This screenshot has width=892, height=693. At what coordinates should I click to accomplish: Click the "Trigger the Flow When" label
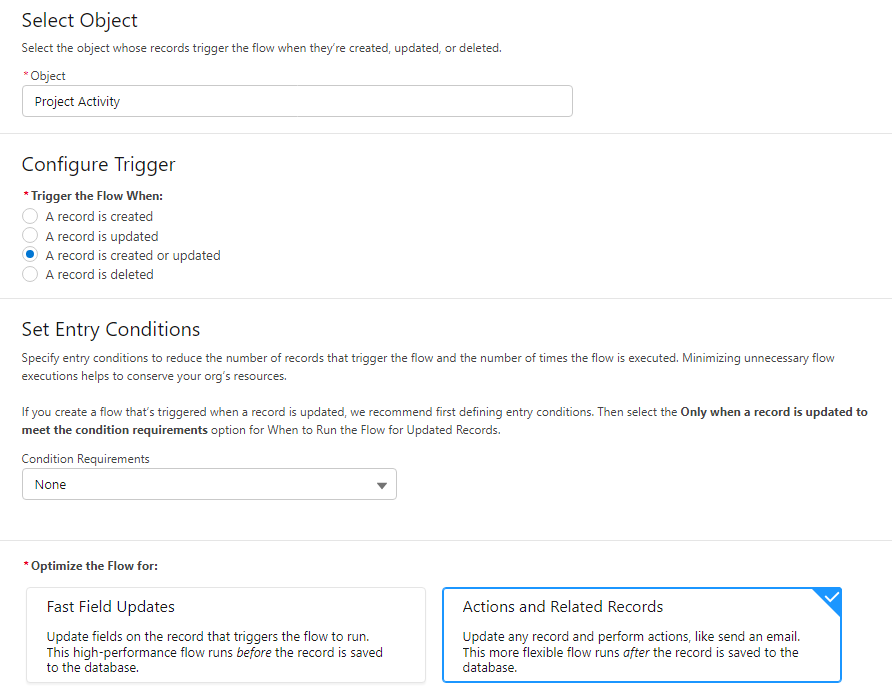97,196
